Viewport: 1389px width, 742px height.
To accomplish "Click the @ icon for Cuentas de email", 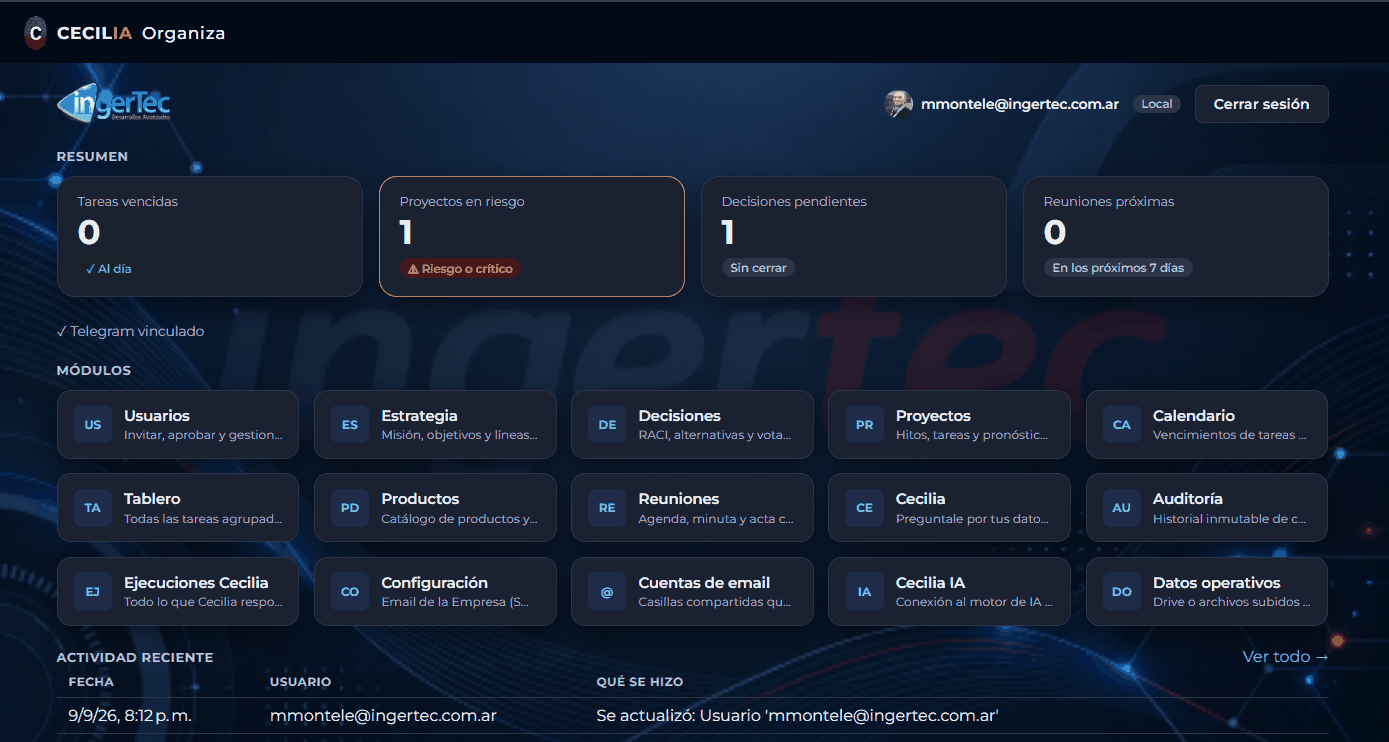I will tap(607, 591).
